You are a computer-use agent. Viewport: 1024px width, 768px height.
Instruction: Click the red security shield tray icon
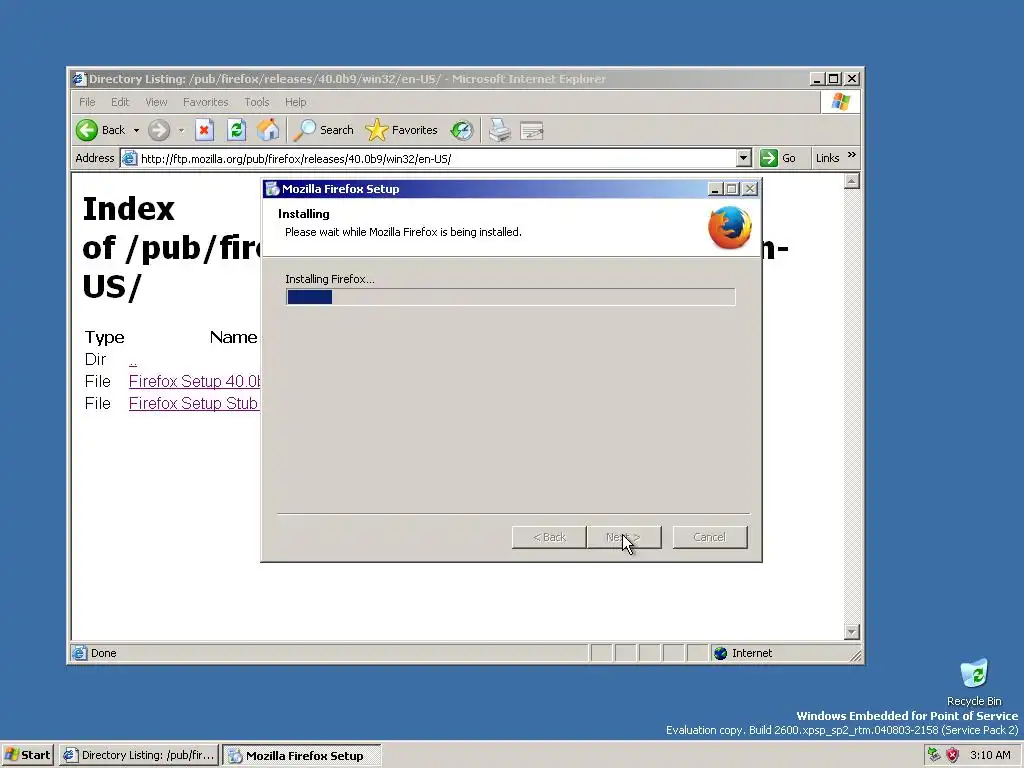point(953,755)
